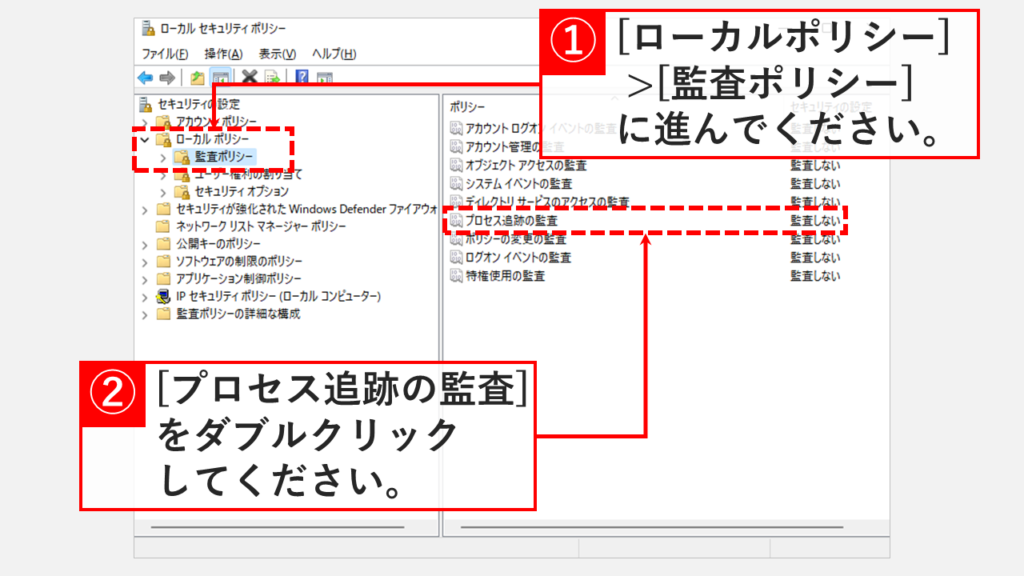Collapse the ローカル ポリシー tree node

click(x=145, y=140)
